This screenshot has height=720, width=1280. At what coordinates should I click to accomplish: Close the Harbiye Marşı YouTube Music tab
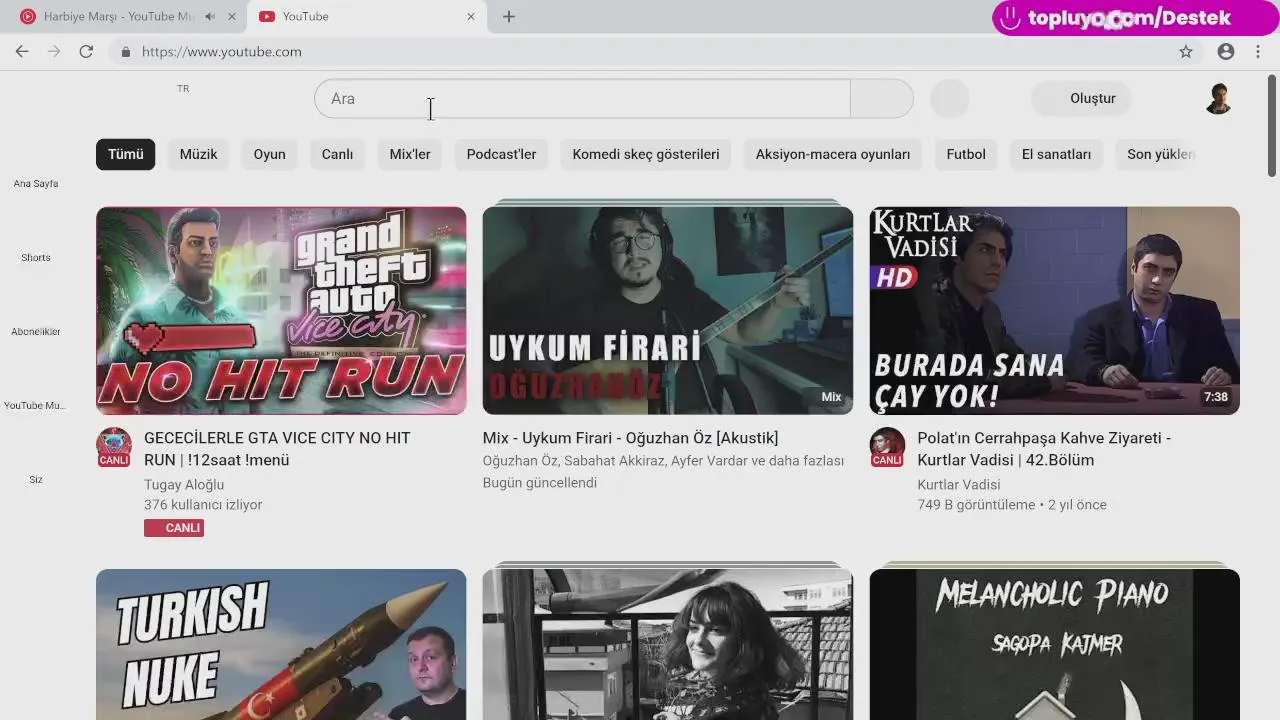232,16
